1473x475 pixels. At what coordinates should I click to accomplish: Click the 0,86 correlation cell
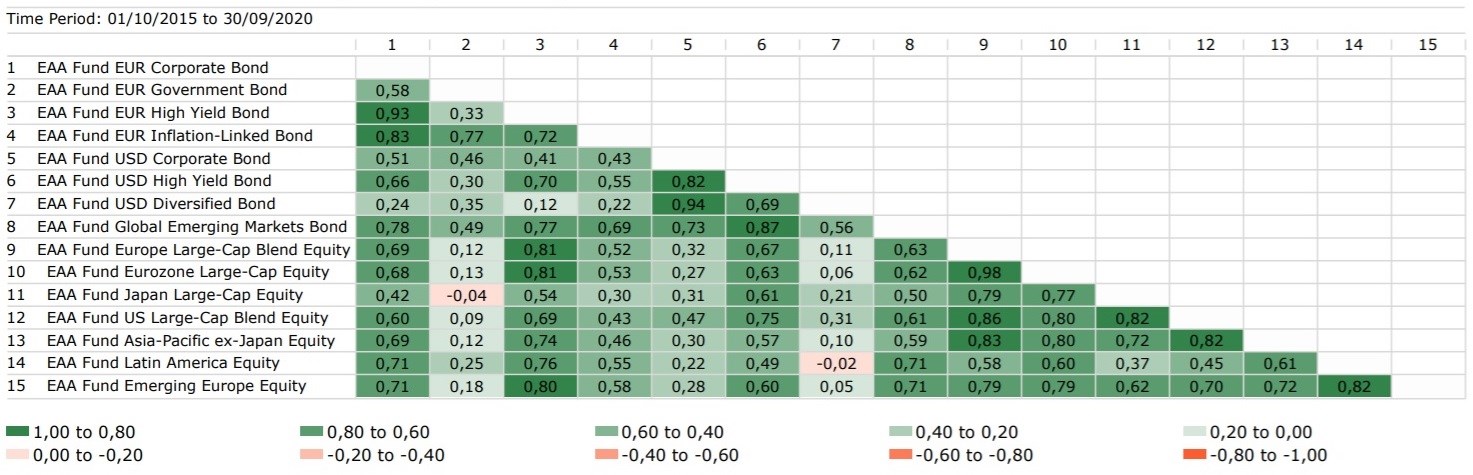[984, 318]
